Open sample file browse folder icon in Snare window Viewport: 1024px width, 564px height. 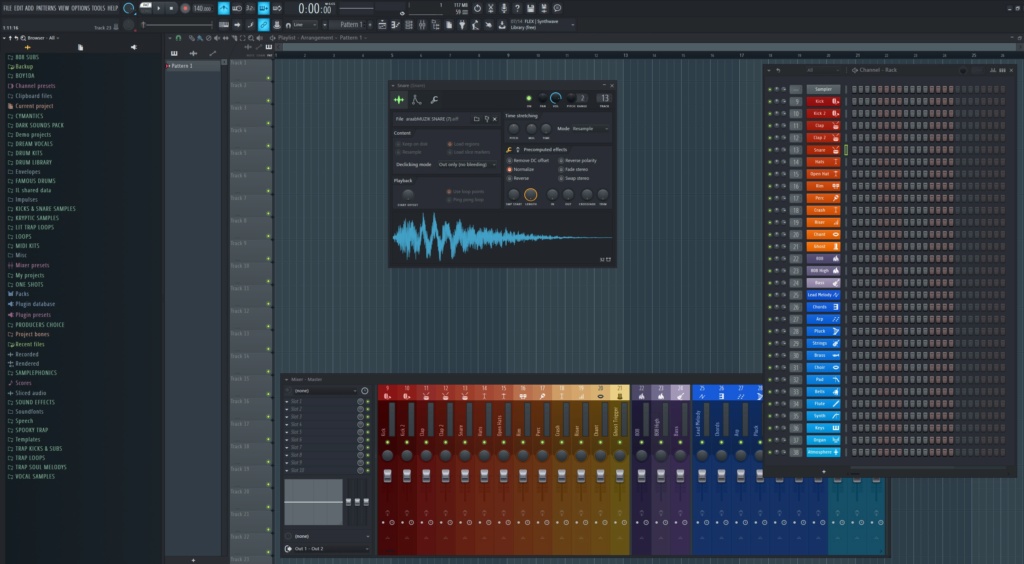tap(477, 119)
